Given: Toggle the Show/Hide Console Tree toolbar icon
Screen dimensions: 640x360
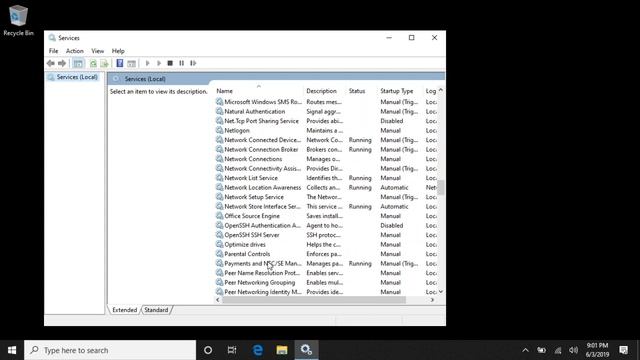Looking at the screenshot, I should (x=78, y=63).
